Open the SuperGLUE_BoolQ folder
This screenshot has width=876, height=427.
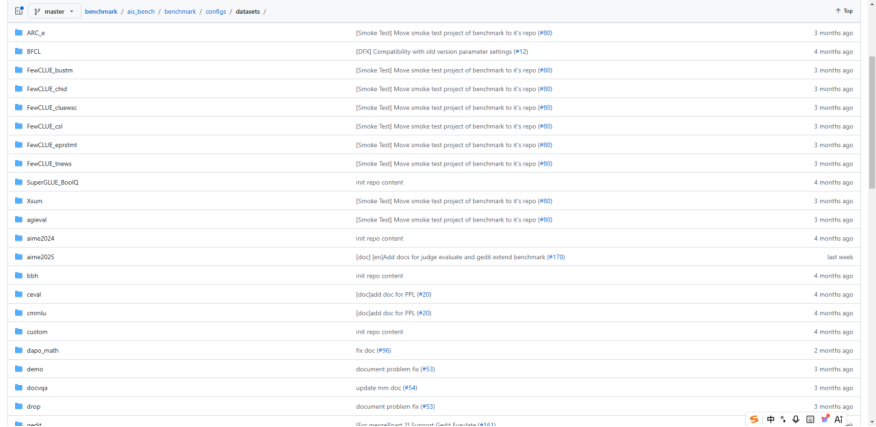[x=52, y=182]
